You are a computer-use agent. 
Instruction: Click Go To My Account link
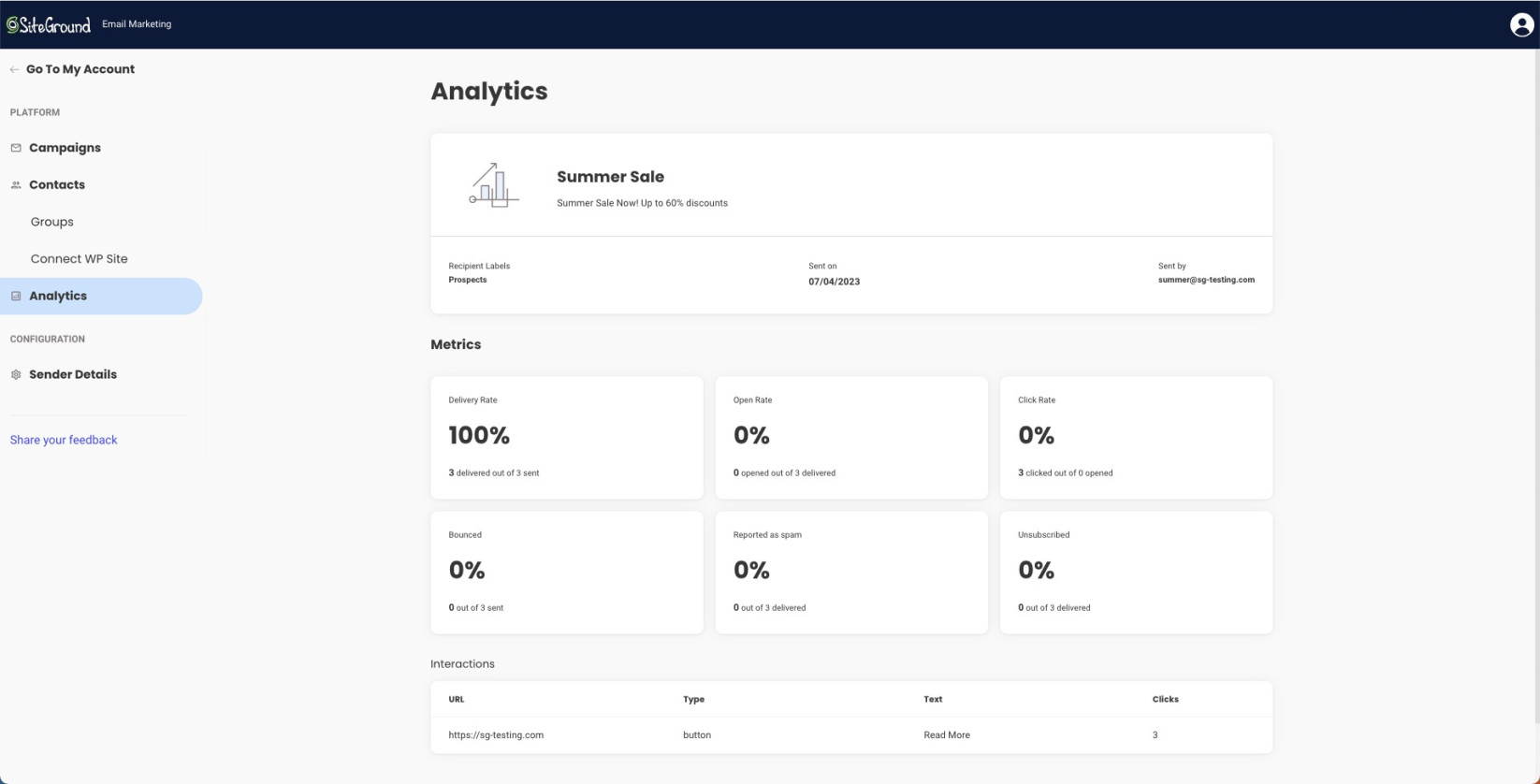pyautogui.click(x=80, y=69)
